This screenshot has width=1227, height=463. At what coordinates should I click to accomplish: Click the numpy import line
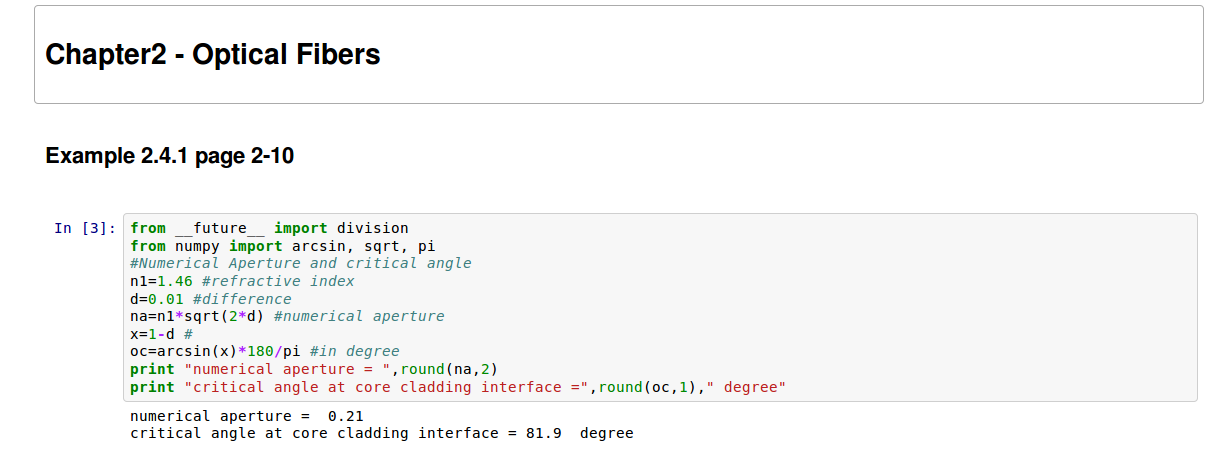[282, 246]
